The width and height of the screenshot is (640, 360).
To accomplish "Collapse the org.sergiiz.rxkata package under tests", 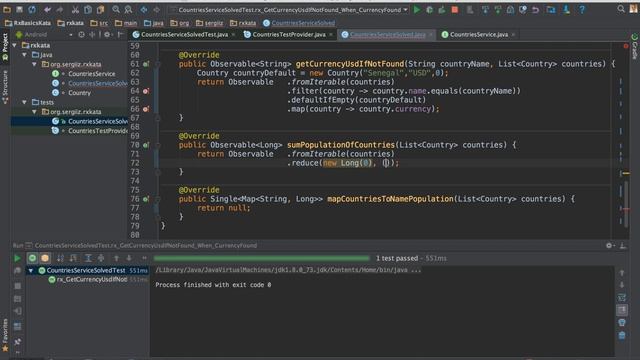I will tap(34, 111).
